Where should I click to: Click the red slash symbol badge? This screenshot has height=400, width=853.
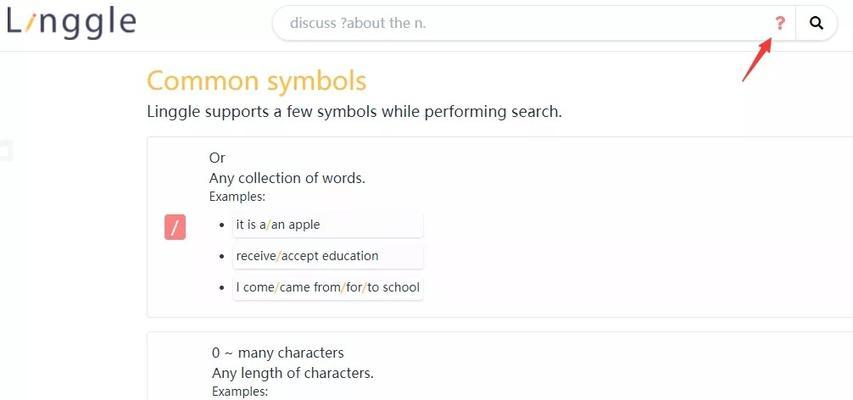[x=175, y=227]
